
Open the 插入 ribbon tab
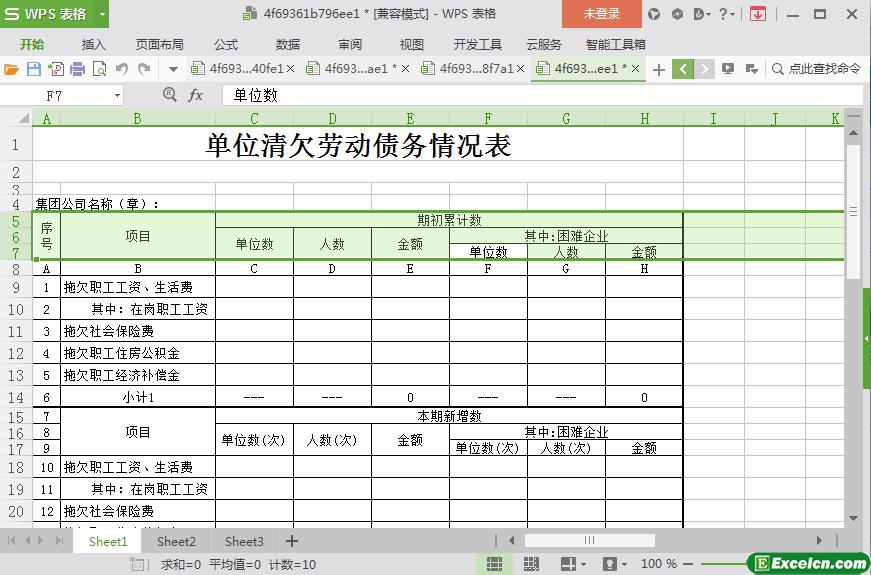point(93,44)
